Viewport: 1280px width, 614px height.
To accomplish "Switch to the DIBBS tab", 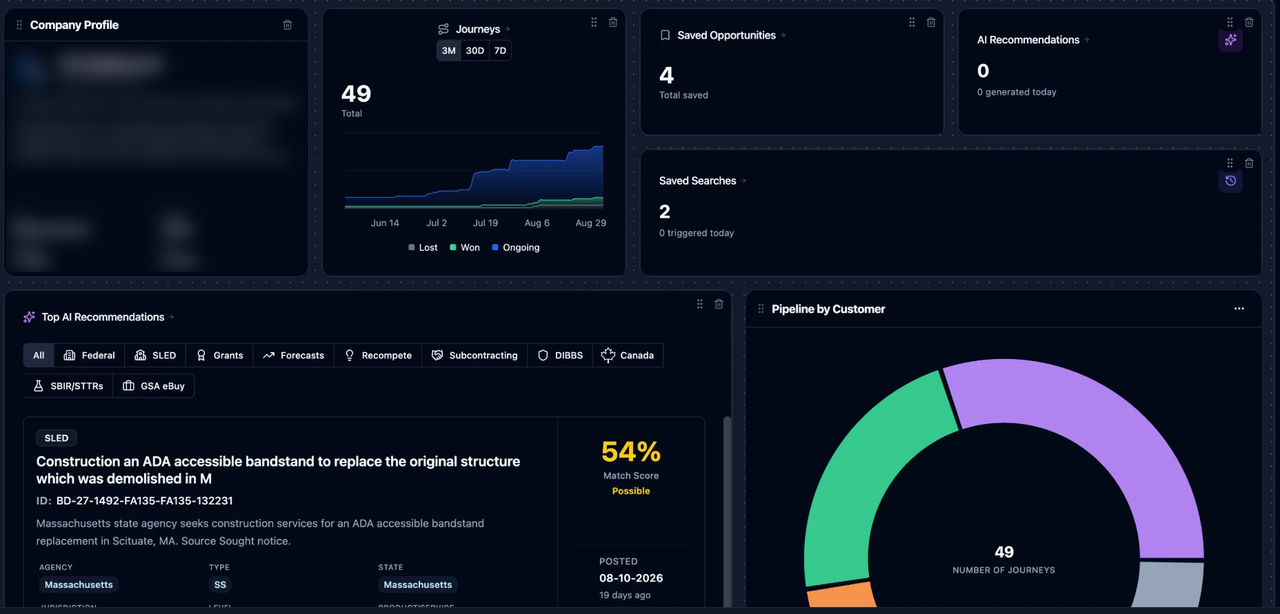I will [x=560, y=355].
